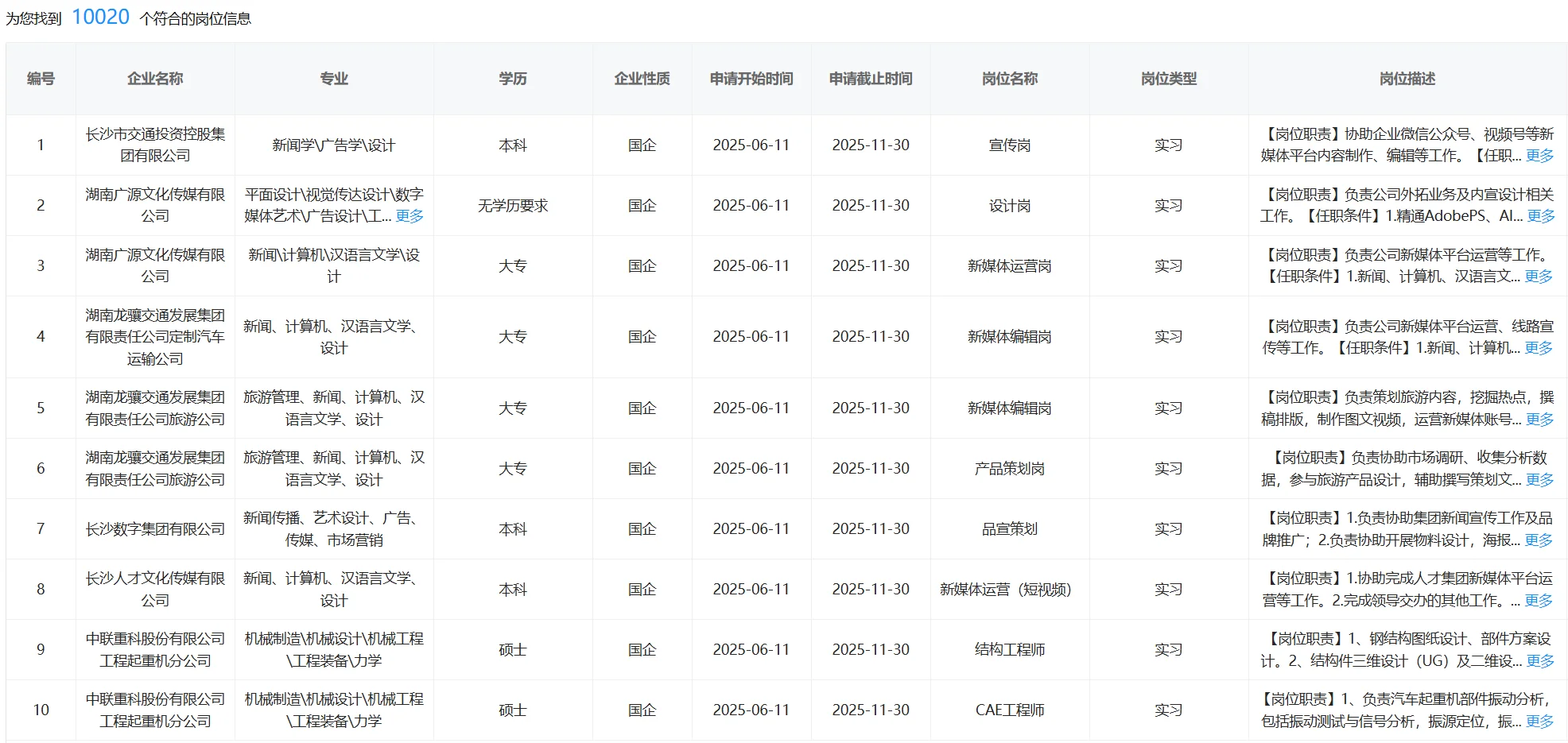Open 更多 details for the 设计岗 description
The height and width of the screenshot is (743, 1568).
(x=1539, y=213)
